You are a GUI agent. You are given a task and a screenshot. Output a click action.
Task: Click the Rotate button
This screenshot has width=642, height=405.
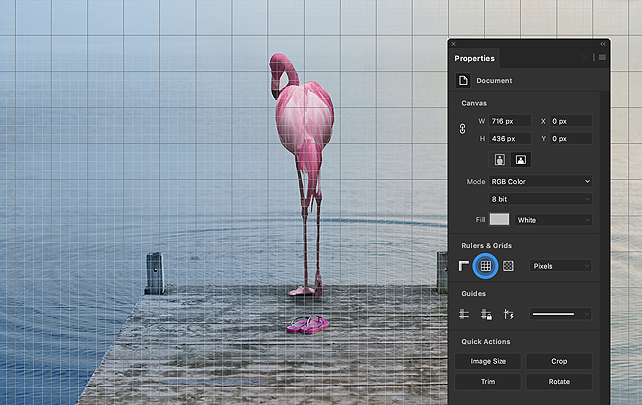coord(559,381)
